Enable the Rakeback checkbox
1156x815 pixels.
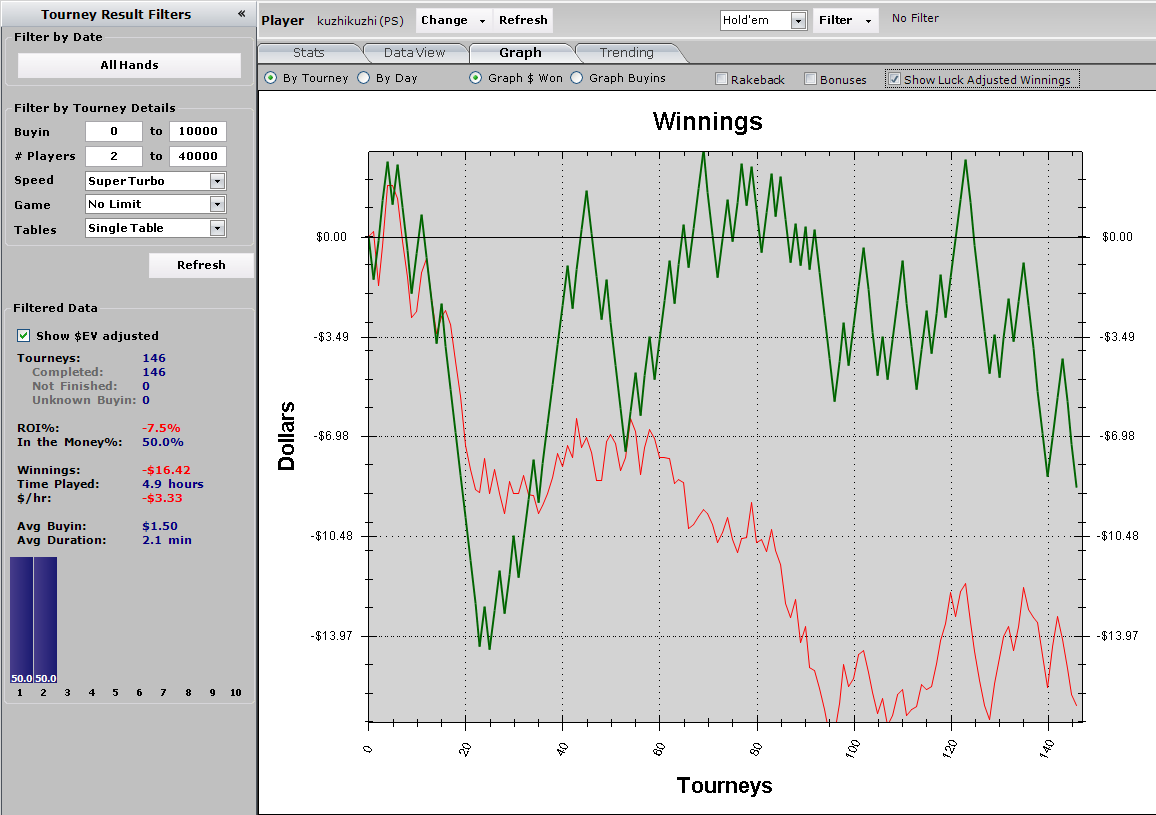pyautogui.click(x=722, y=79)
